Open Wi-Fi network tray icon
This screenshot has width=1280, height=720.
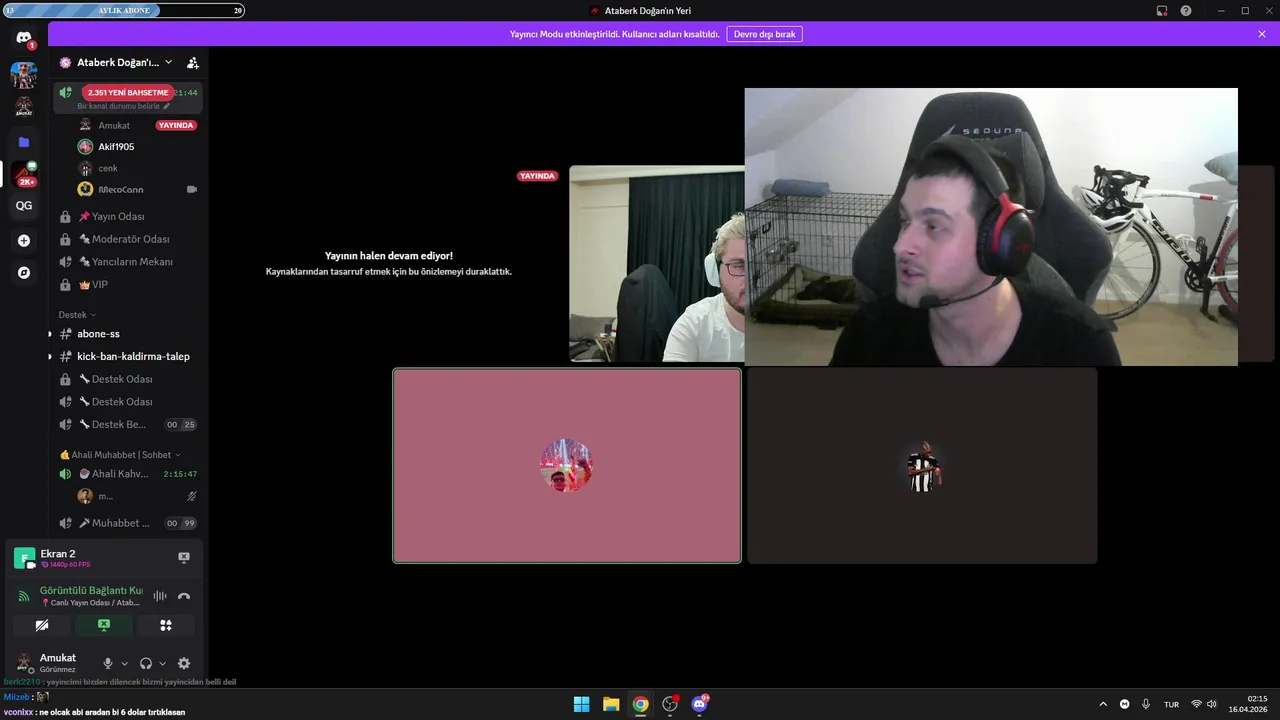pos(1196,704)
